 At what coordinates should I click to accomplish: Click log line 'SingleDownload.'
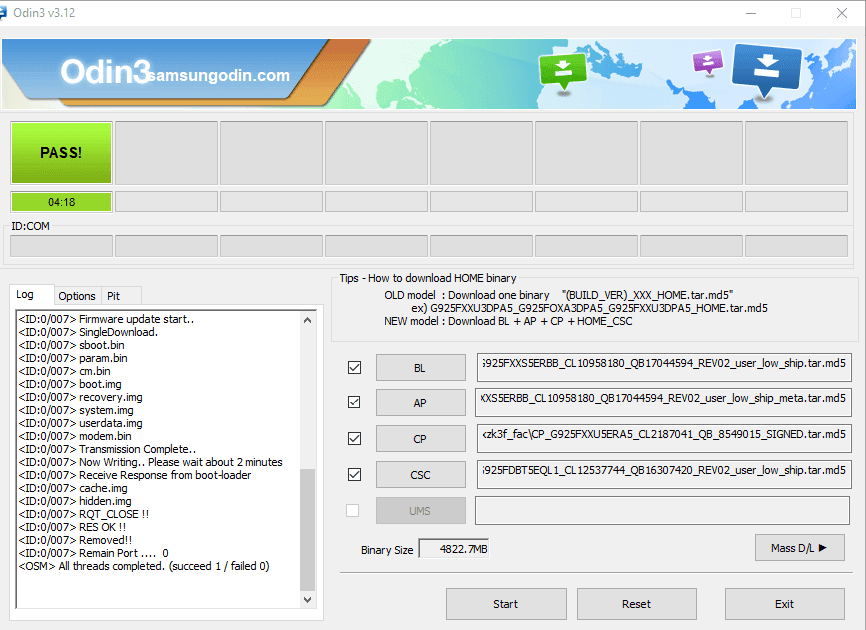(88, 332)
